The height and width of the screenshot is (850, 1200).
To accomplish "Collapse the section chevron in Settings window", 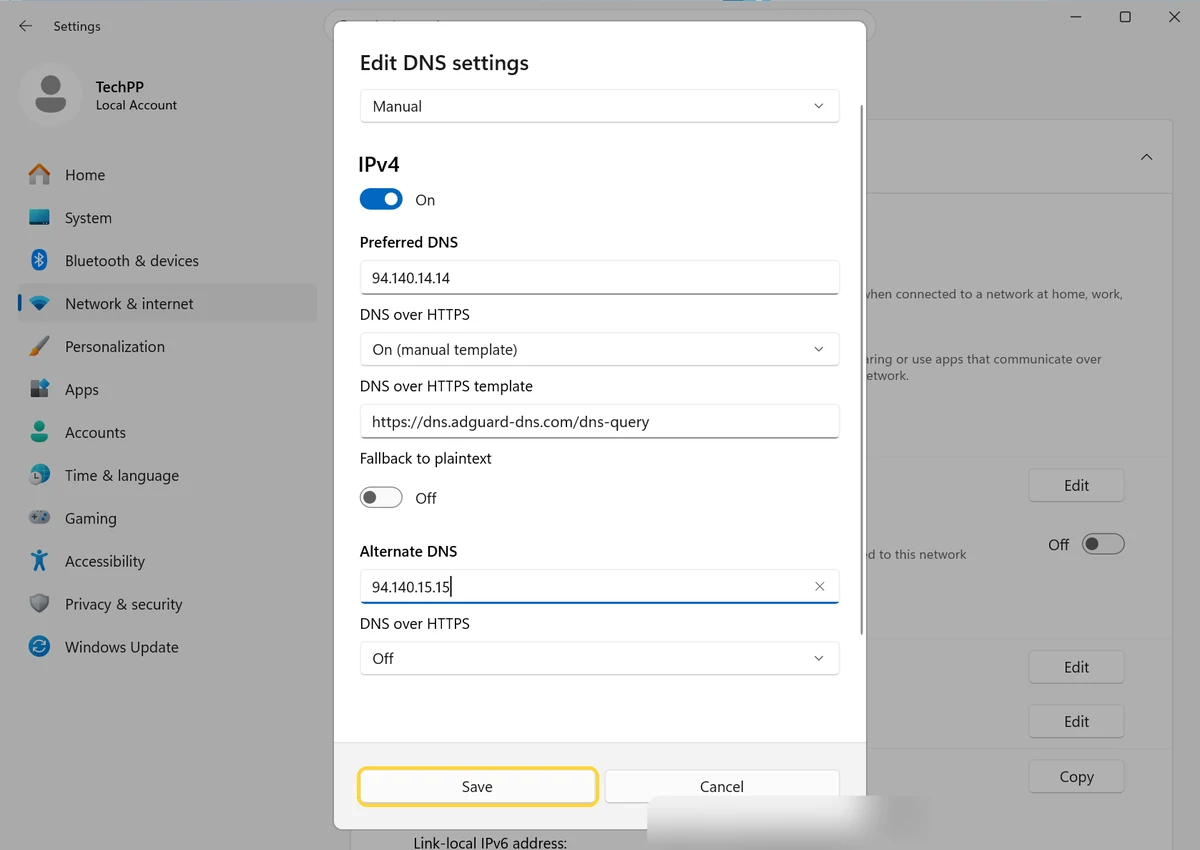I will [1146, 157].
